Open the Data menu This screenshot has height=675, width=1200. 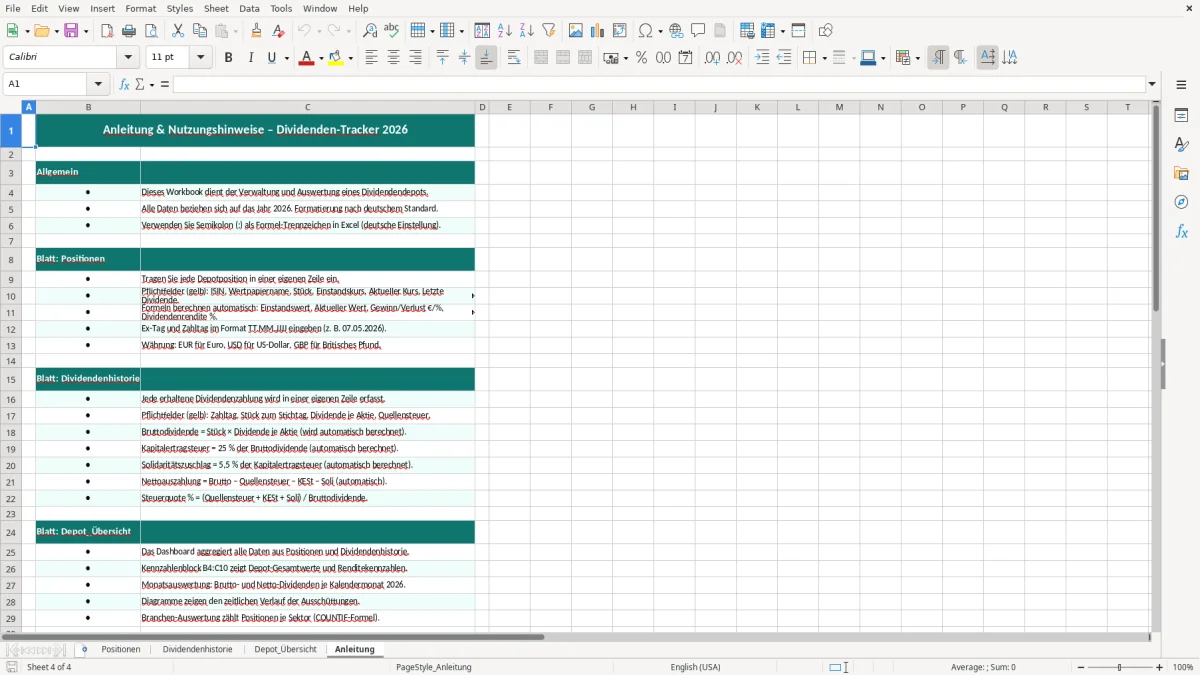(x=249, y=8)
